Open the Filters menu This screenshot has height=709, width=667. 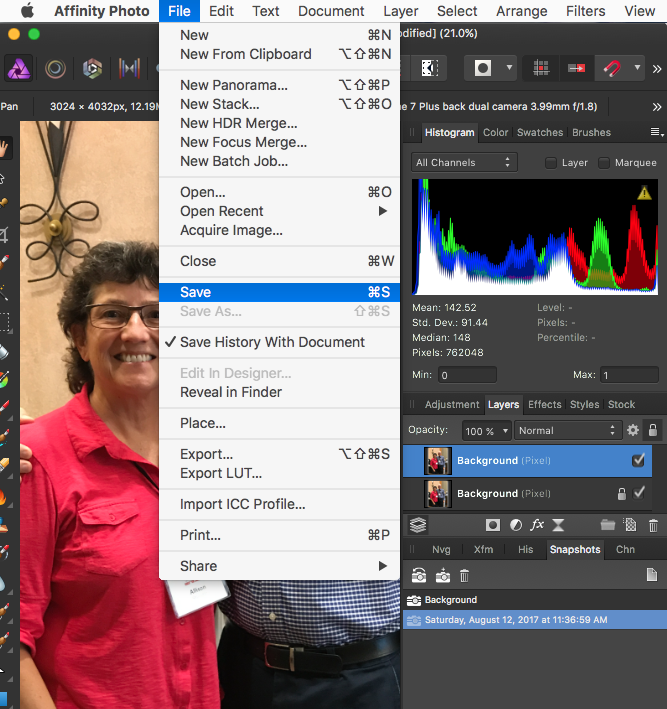pyautogui.click(x=586, y=11)
